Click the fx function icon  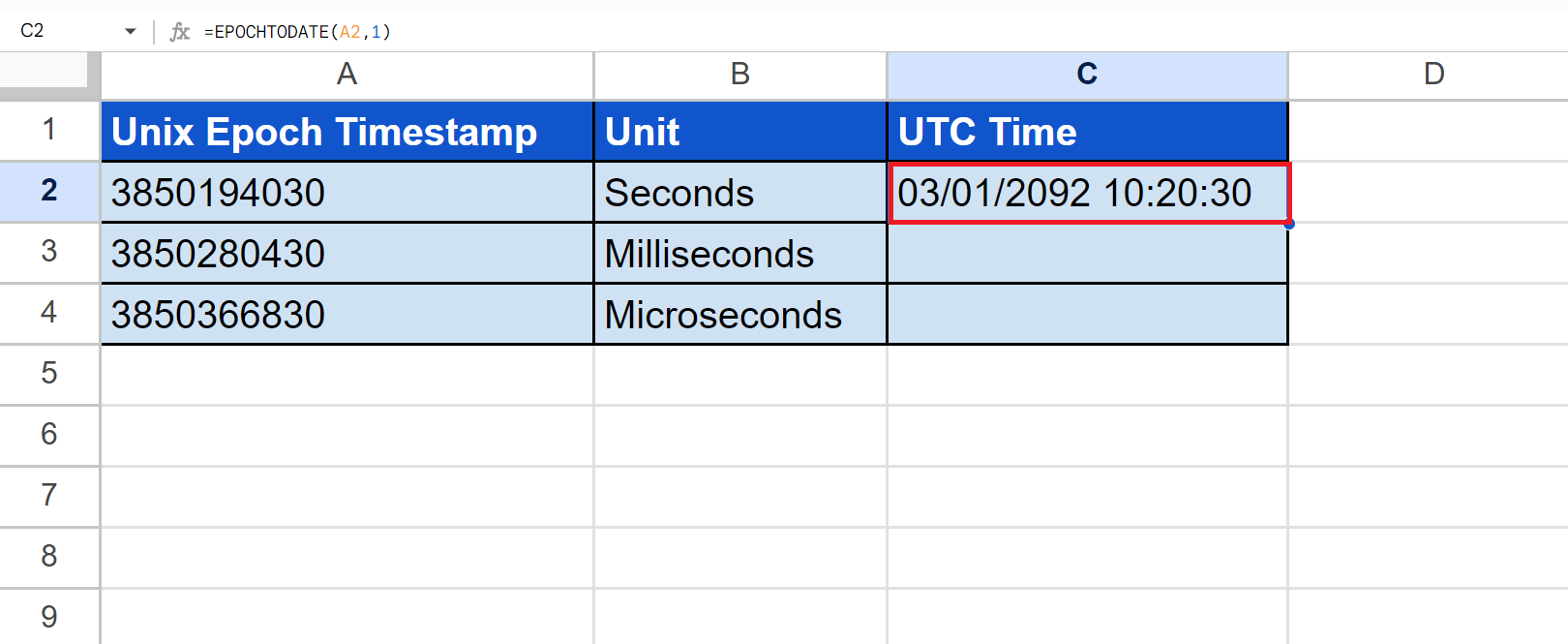[x=180, y=32]
